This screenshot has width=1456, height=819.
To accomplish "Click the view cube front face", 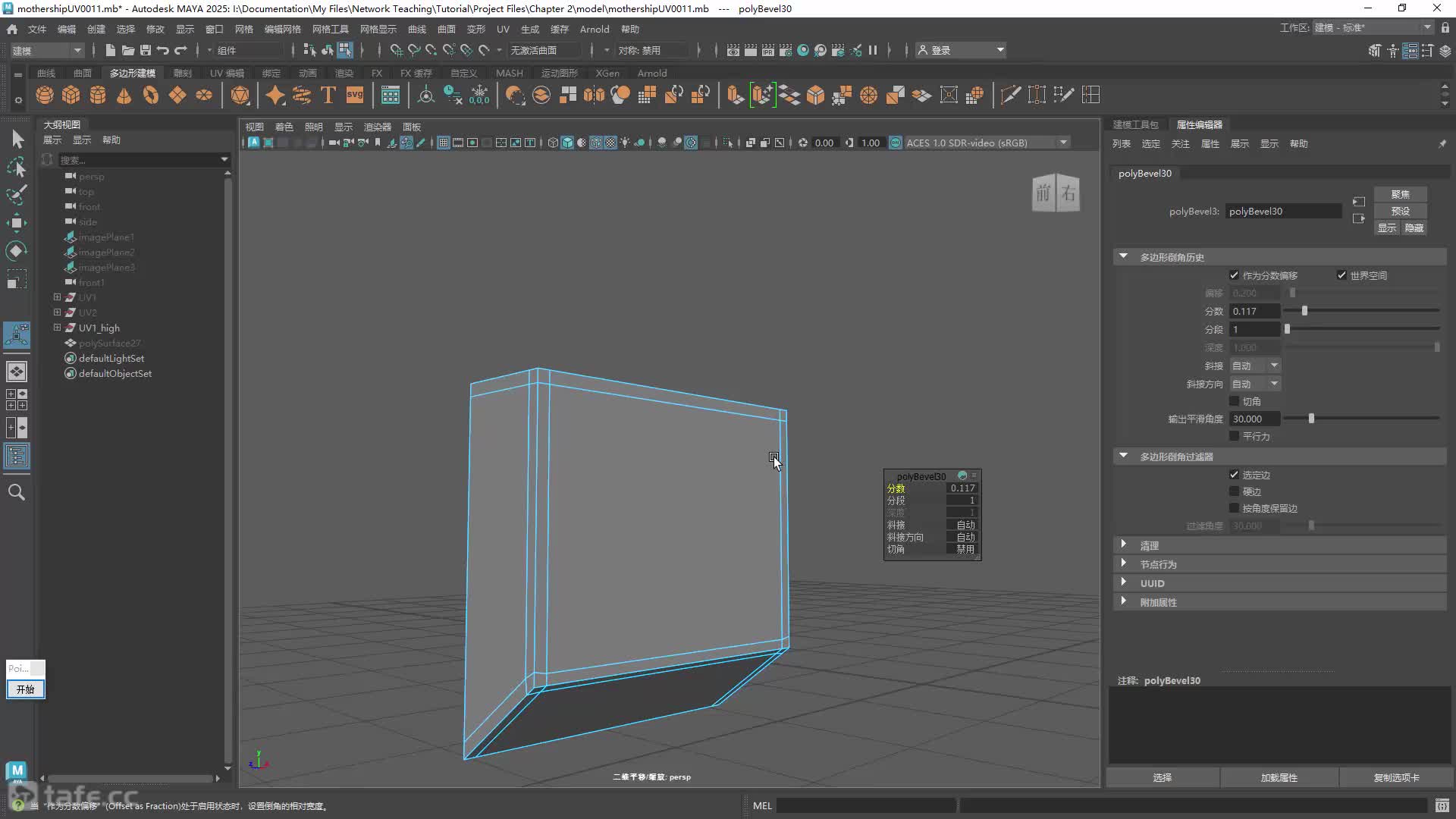I will point(1043,194).
